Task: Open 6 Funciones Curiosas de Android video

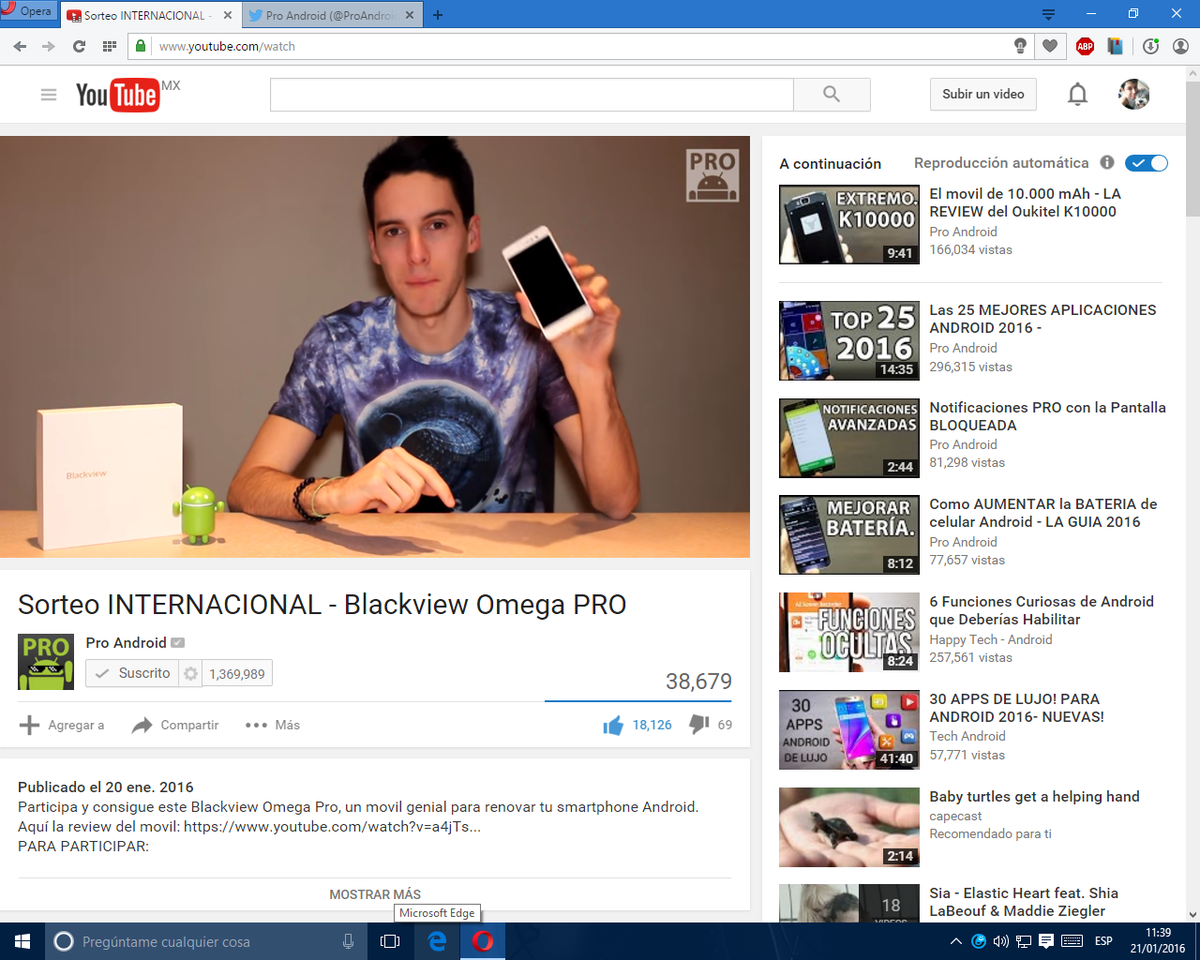Action: click(x=1042, y=610)
